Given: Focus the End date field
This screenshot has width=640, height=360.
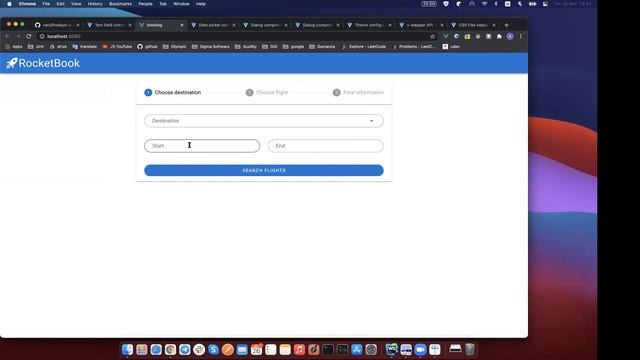Looking at the screenshot, I should tap(326, 146).
